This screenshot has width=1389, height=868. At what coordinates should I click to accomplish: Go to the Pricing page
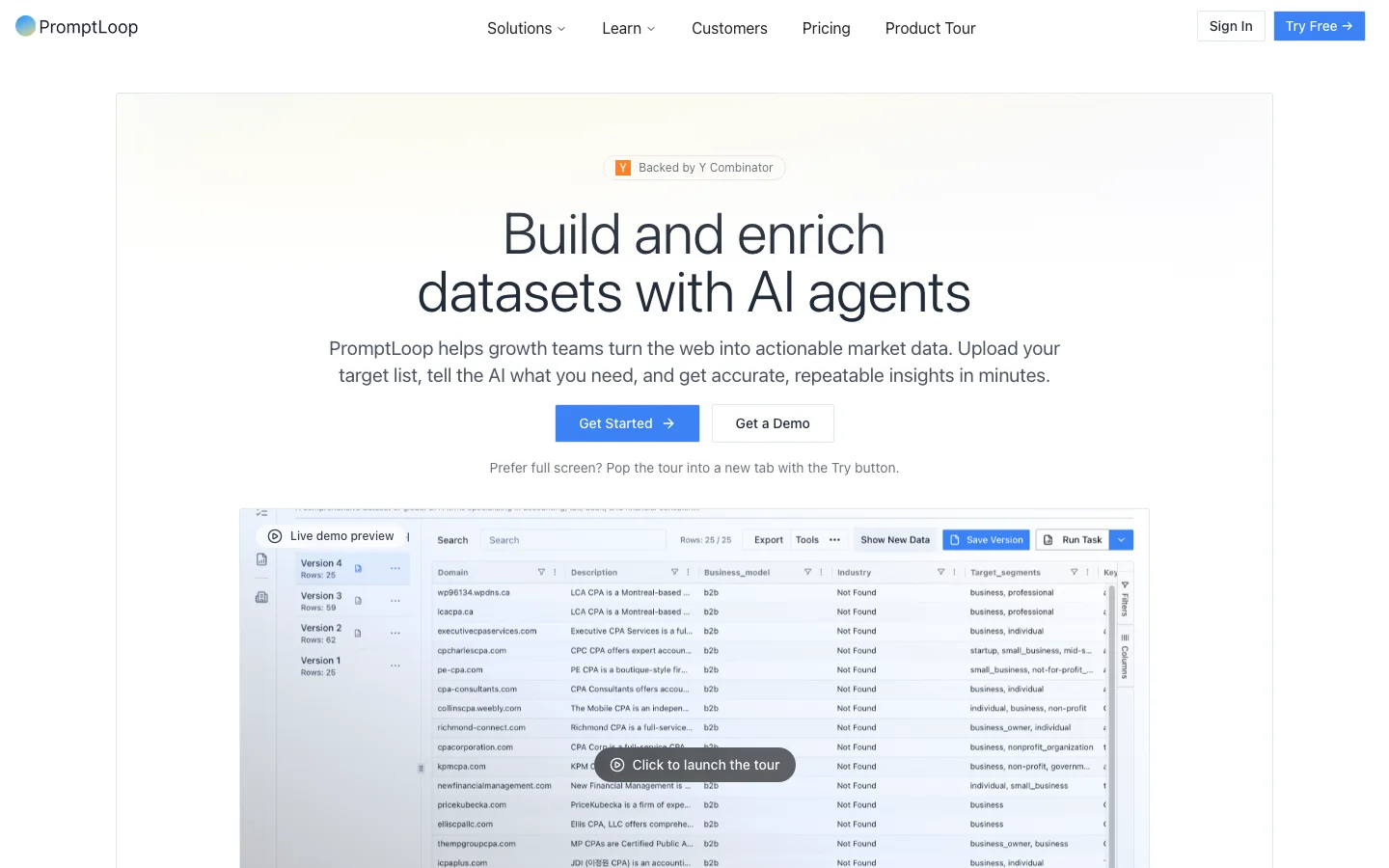(827, 29)
